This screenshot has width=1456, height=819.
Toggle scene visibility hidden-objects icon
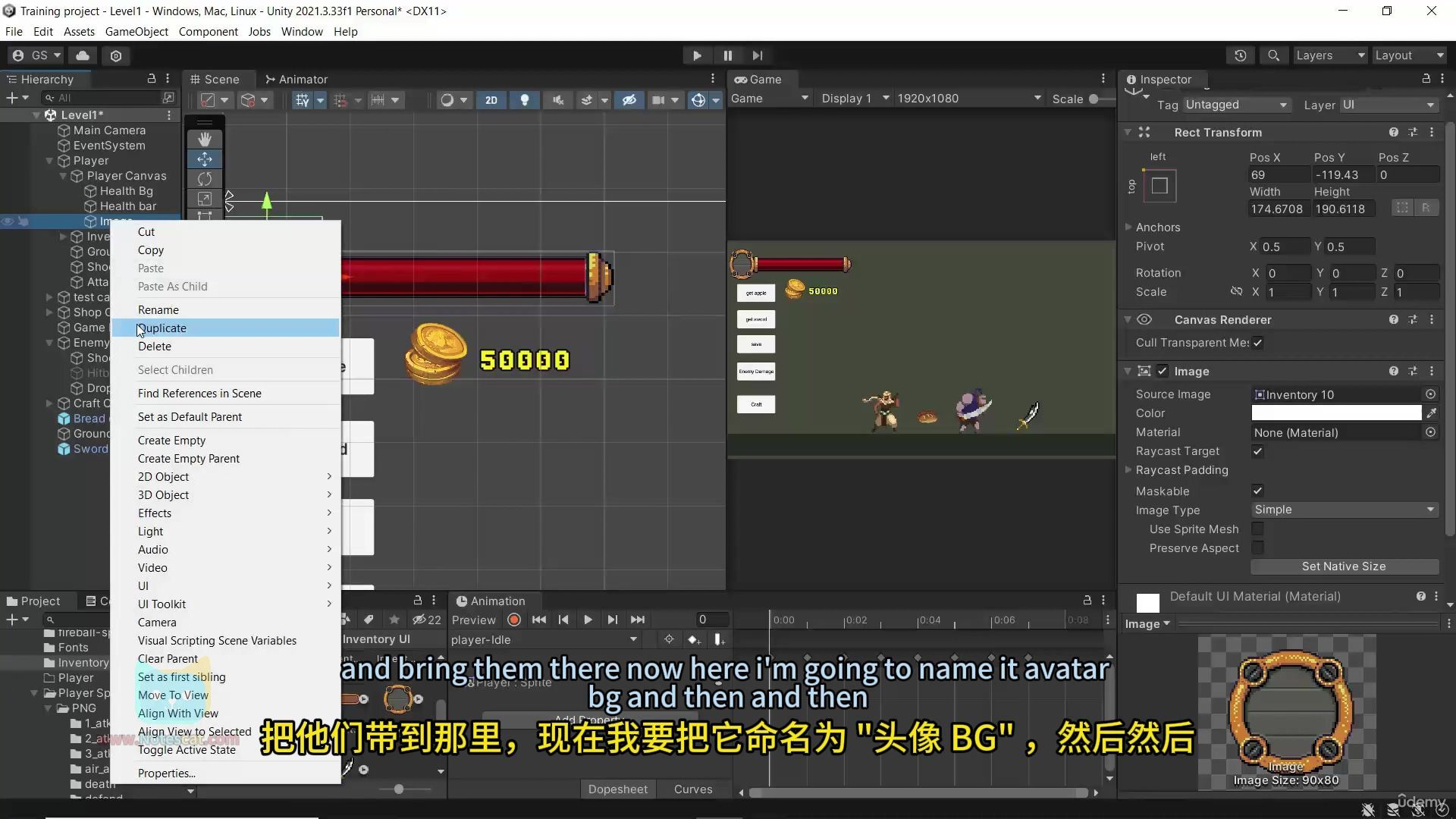(629, 100)
